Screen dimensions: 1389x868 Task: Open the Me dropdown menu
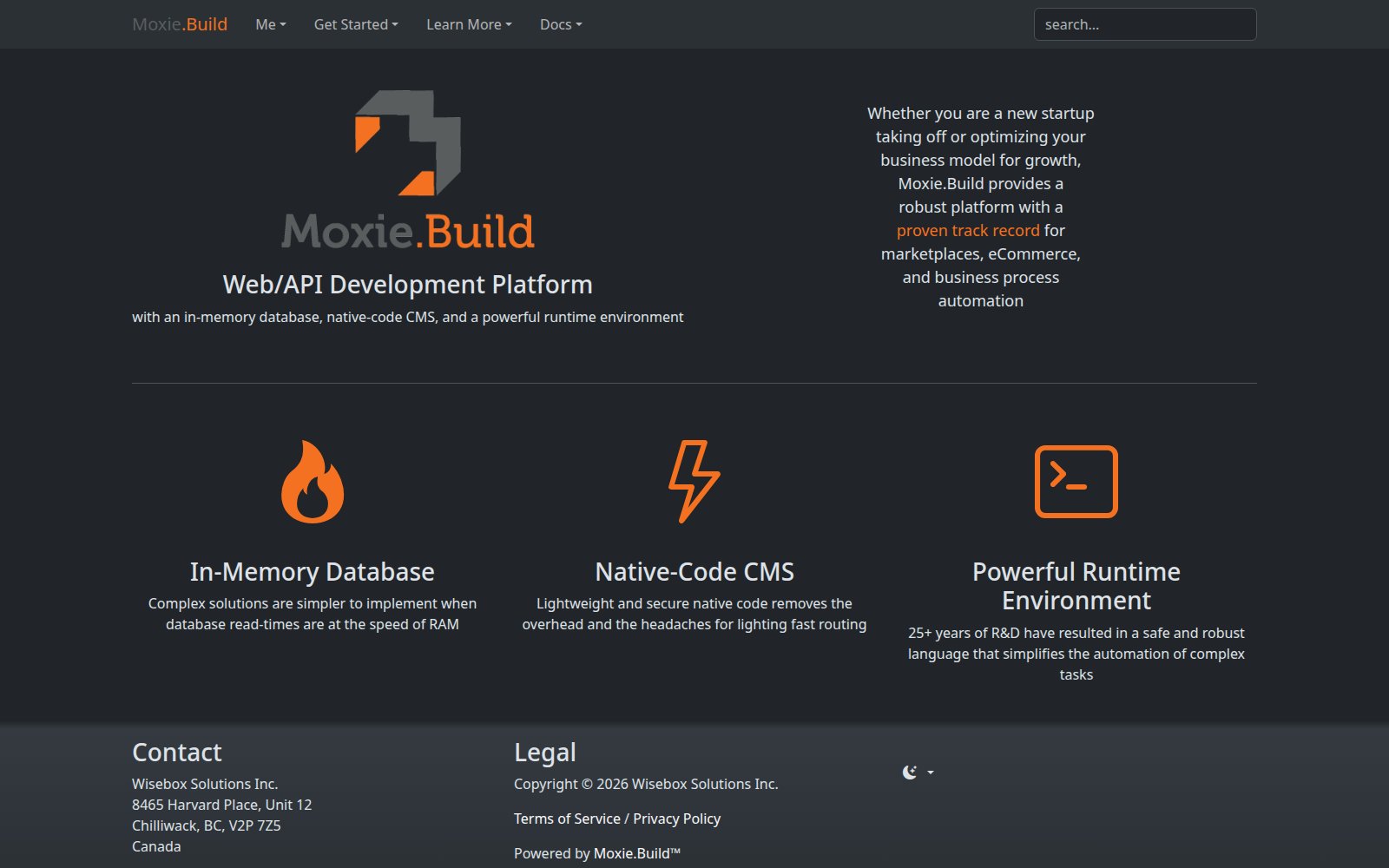tap(271, 24)
